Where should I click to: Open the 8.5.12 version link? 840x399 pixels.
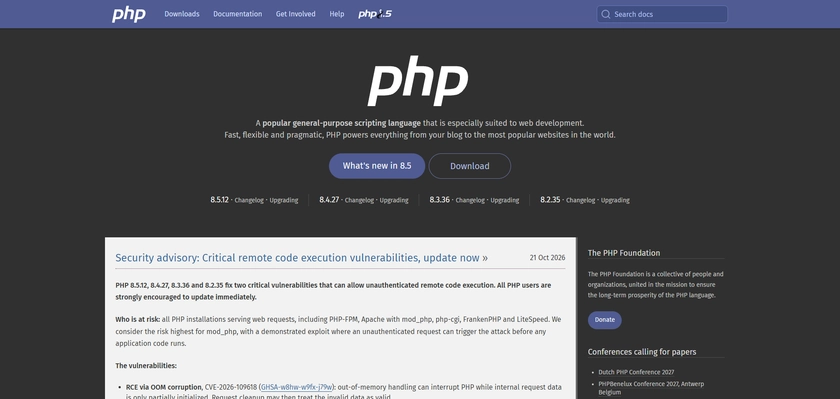pos(220,200)
